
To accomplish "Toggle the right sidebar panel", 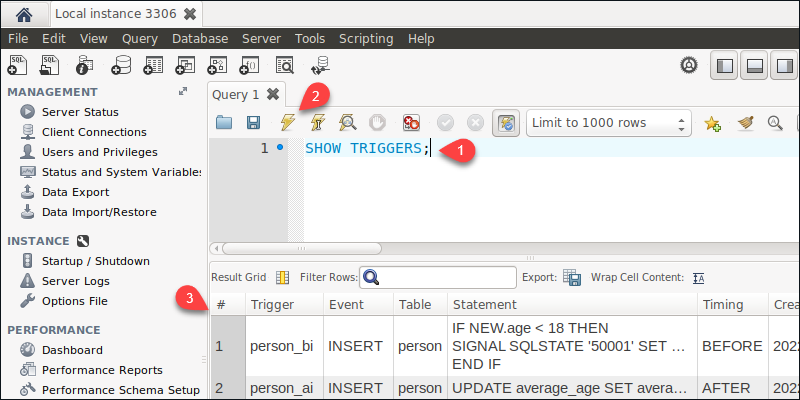I will [784, 66].
